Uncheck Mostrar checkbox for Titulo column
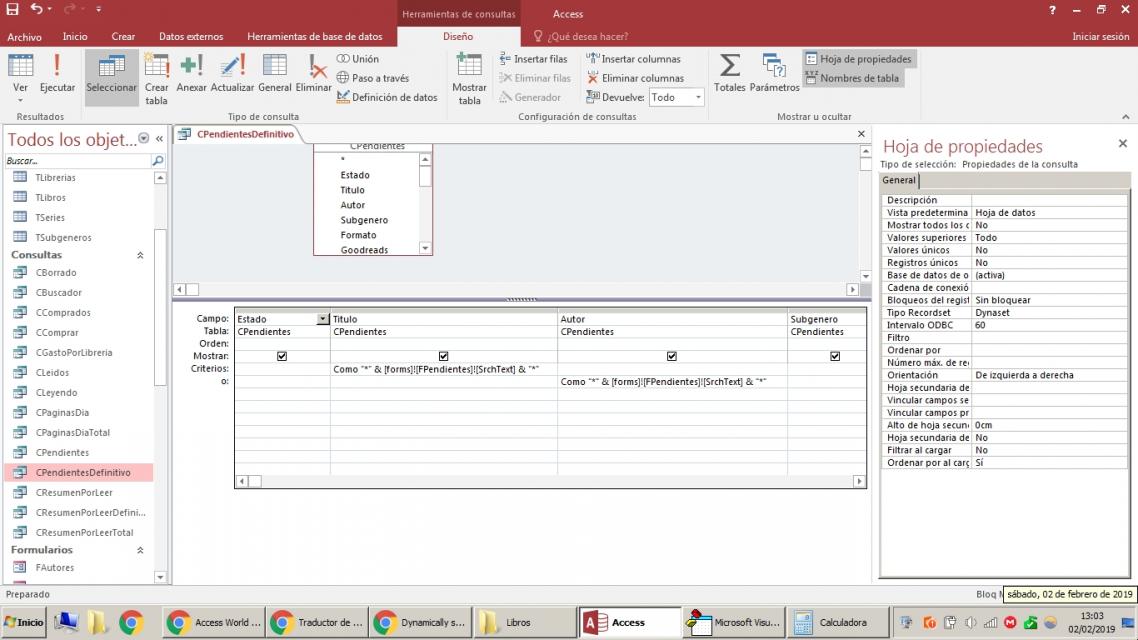 pyautogui.click(x=444, y=356)
